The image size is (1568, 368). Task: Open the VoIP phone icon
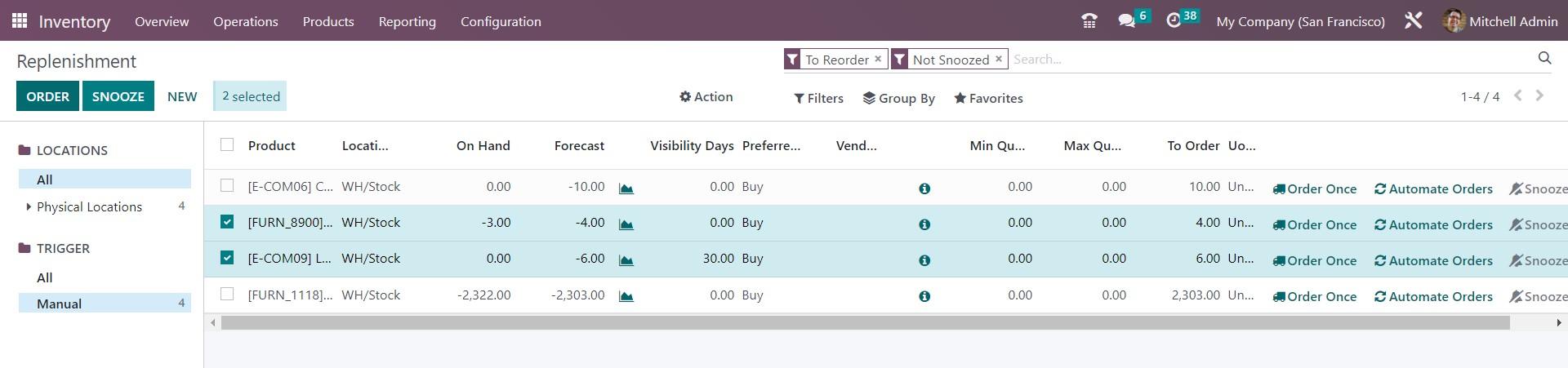(x=1089, y=21)
